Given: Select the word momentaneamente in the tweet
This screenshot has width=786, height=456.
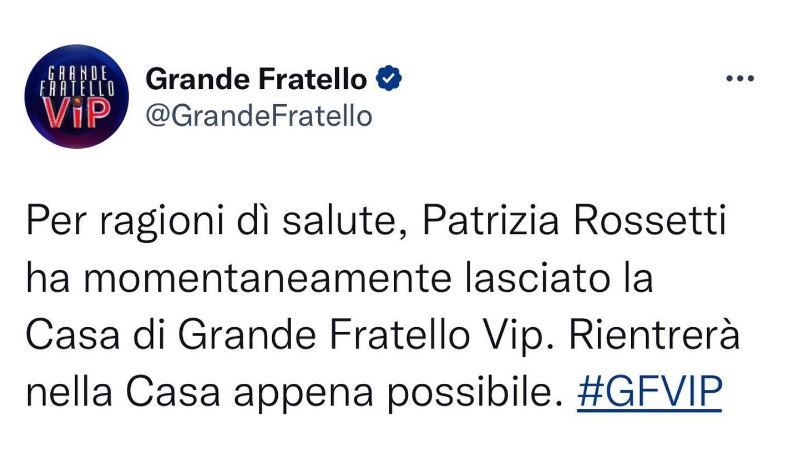Looking at the screenshot, I should tap(268, 278).
